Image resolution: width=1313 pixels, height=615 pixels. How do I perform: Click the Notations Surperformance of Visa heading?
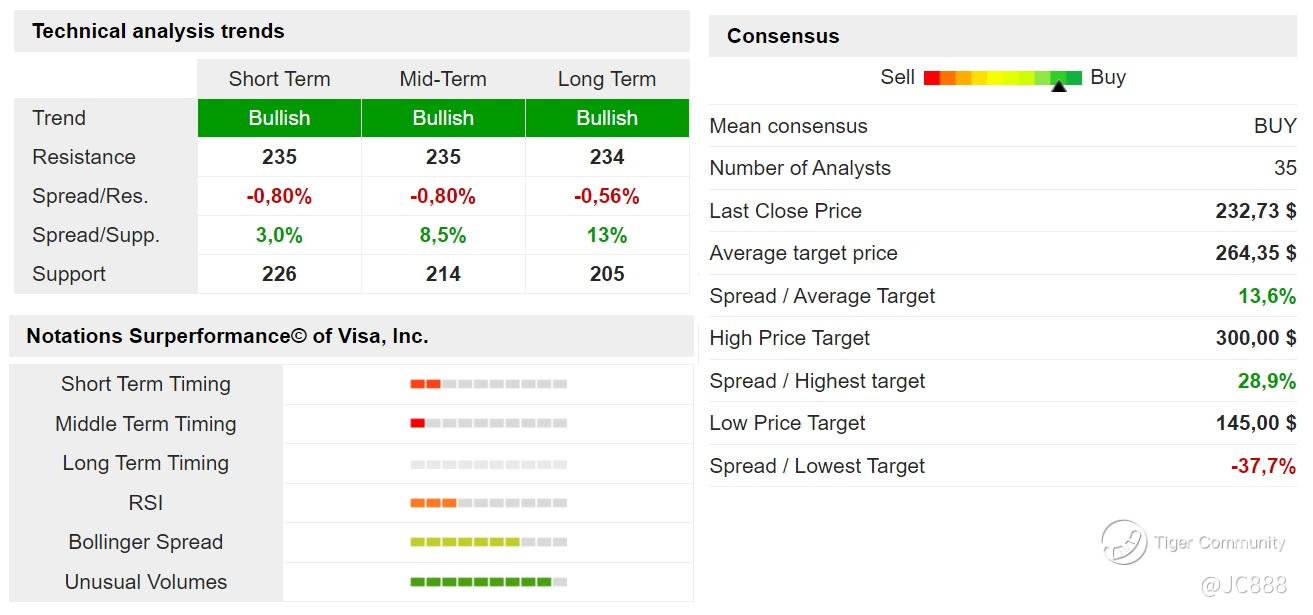click(x=227, y=336)
